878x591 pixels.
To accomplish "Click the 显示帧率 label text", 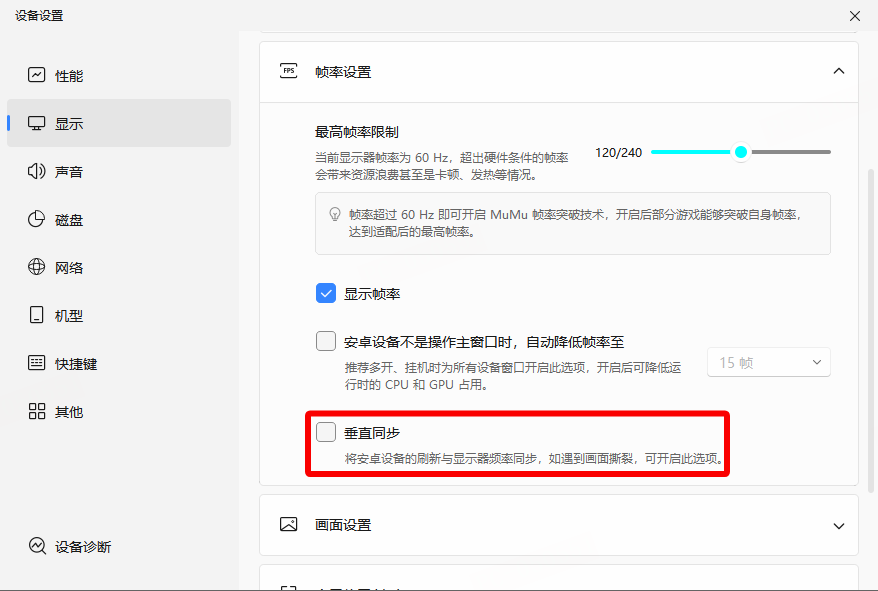I will pyautogui.click(x=372, y=294).
